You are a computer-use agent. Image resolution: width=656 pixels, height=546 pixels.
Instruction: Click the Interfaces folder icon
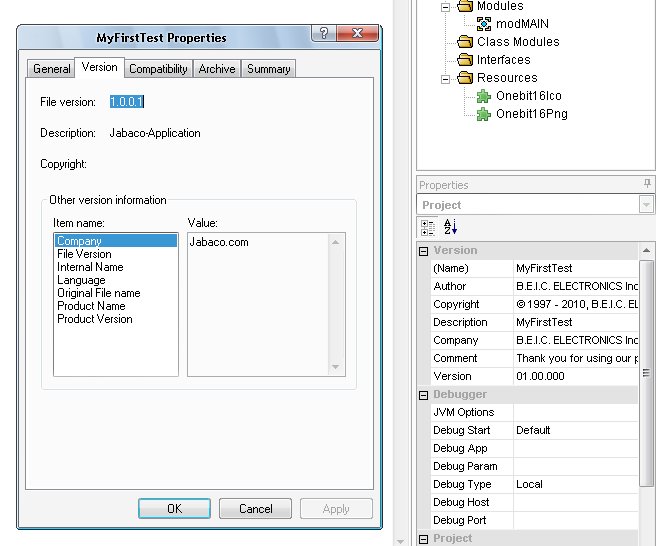(x=465, y=60)
